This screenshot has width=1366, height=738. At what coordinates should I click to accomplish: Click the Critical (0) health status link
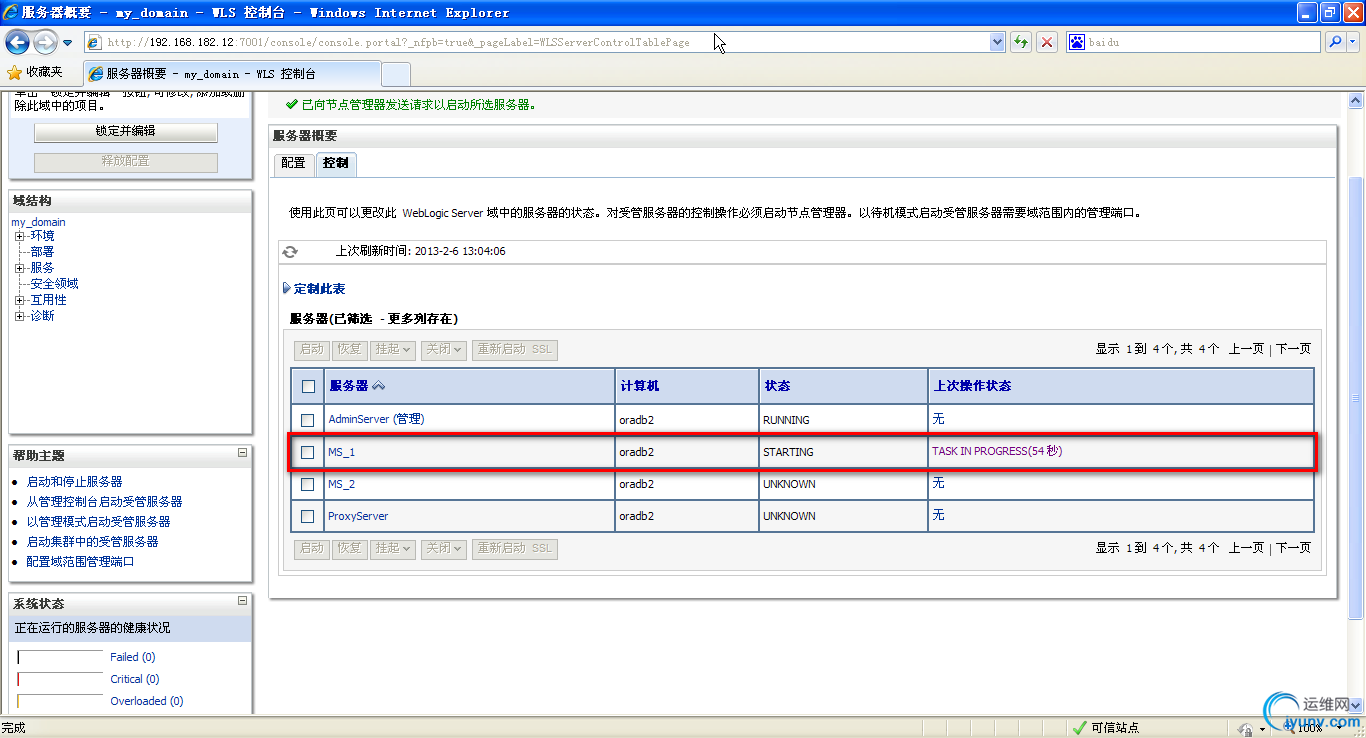pos(135,679)
